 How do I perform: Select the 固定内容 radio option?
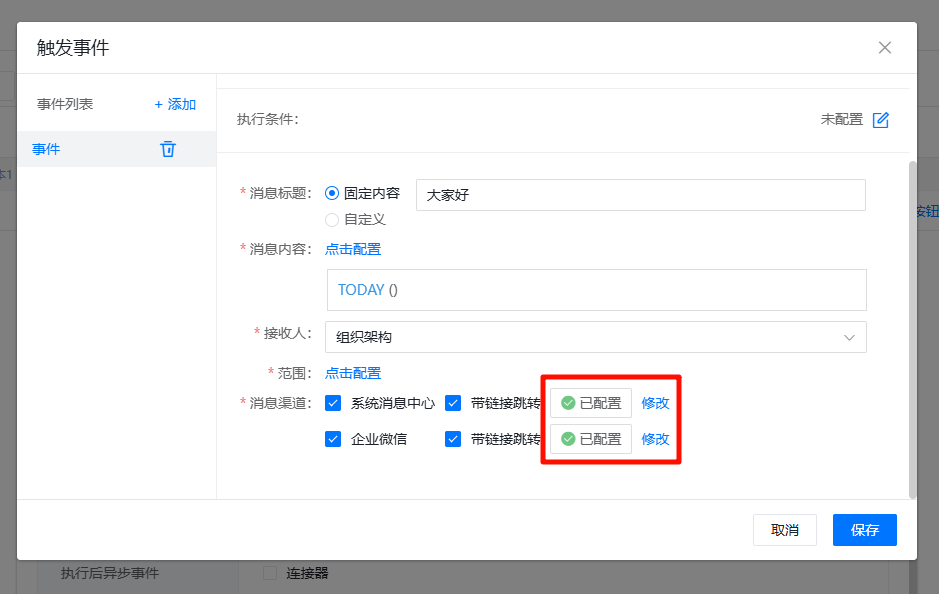[333, 194]
